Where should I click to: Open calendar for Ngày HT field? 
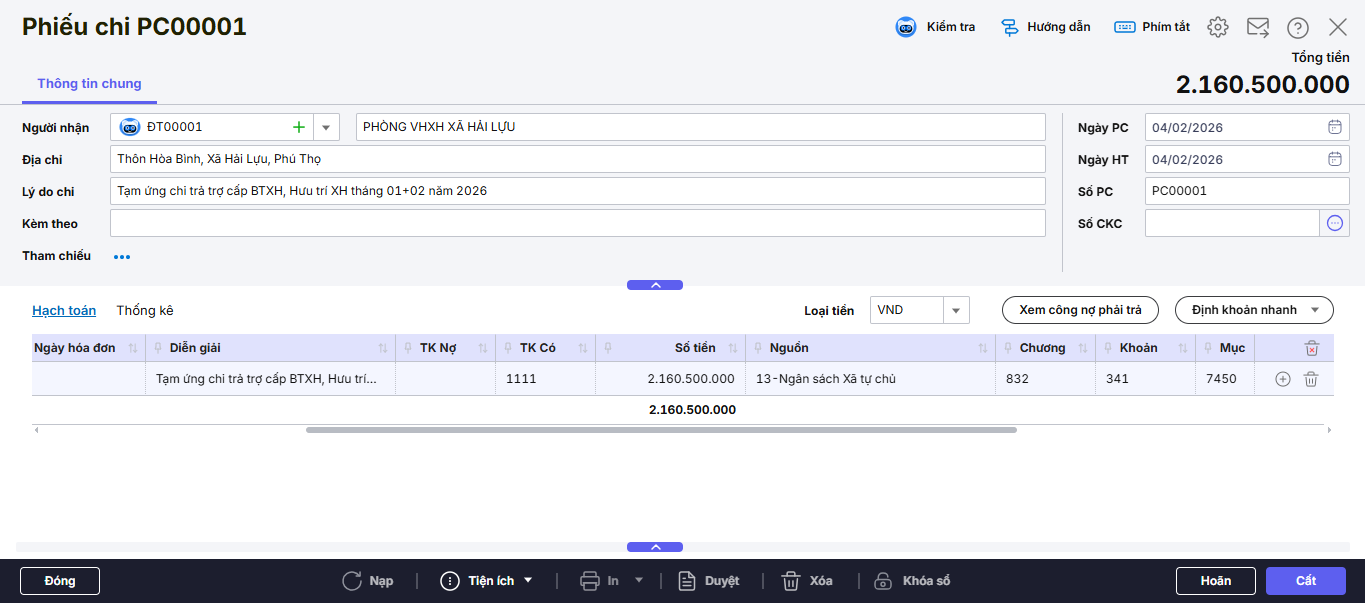[1334, 159]
